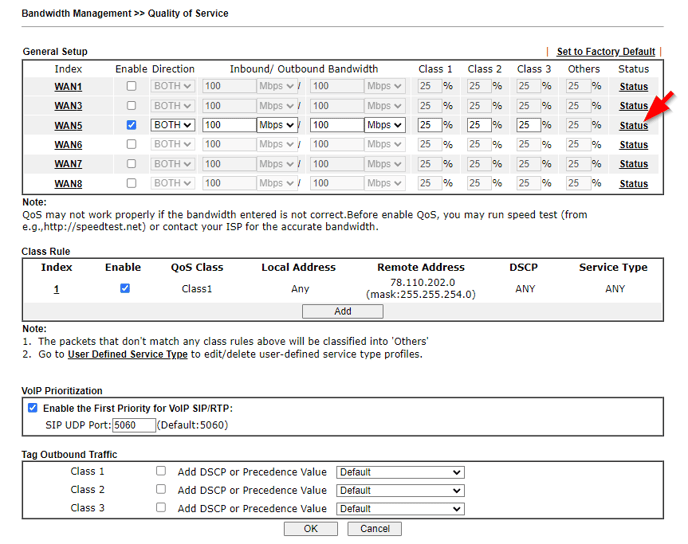This screenshot has height=544, width=688.
Task: Enable QoS checkbox for WAN1
Action: 131,86
